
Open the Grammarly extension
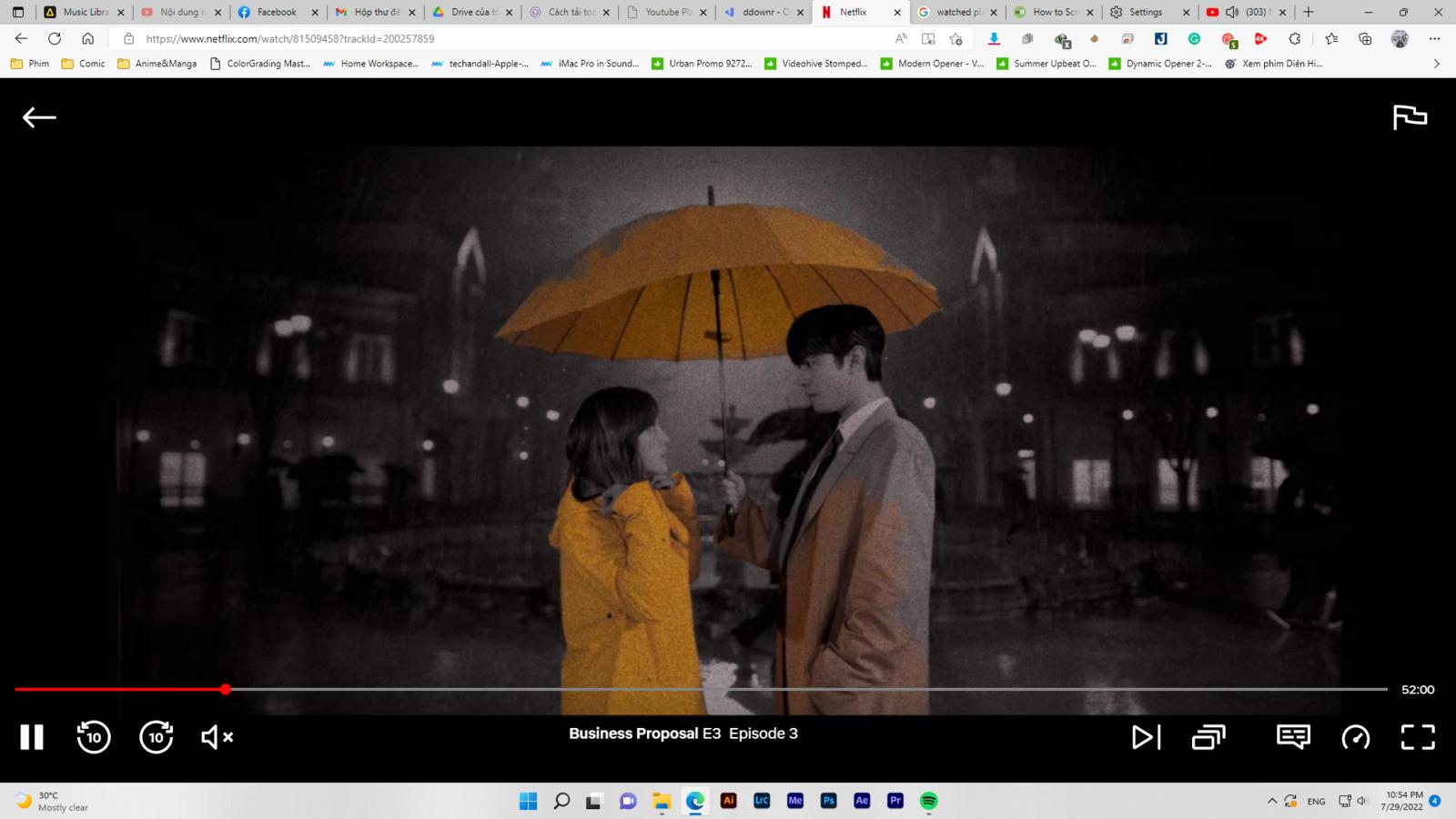1194,39
